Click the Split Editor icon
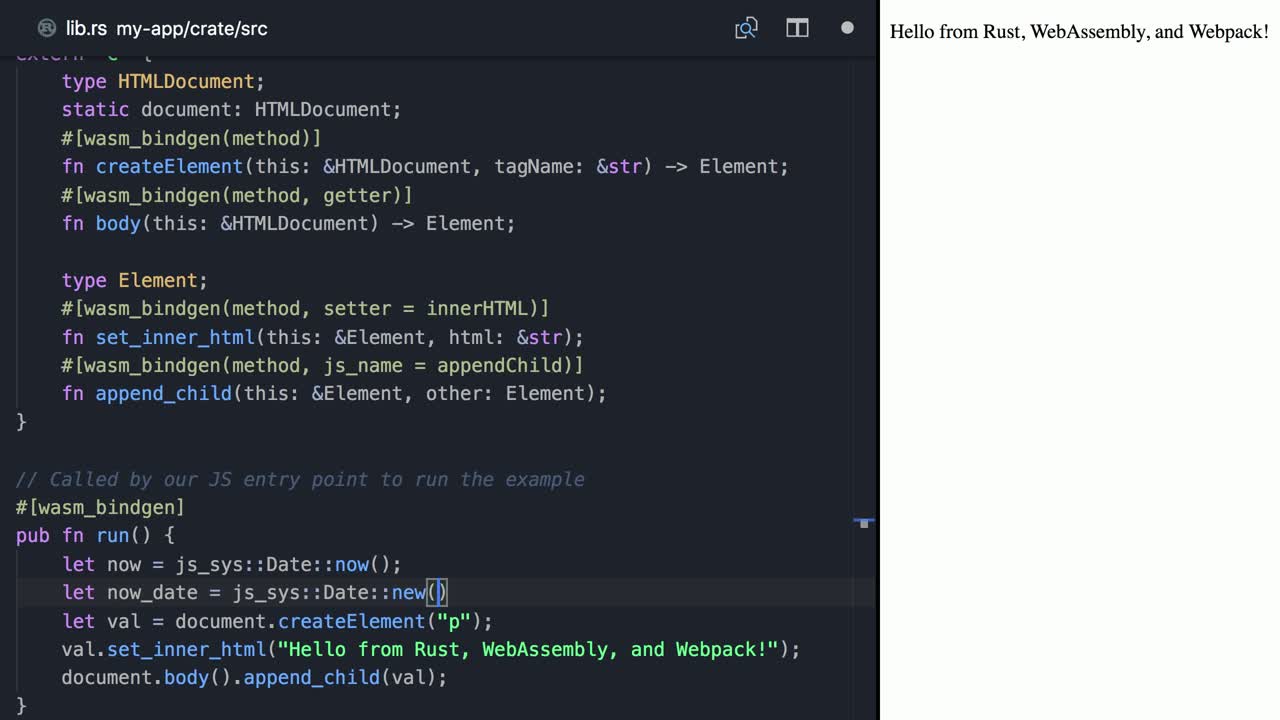The width and height of the screenshot is (1280, 720). point(797,28)
